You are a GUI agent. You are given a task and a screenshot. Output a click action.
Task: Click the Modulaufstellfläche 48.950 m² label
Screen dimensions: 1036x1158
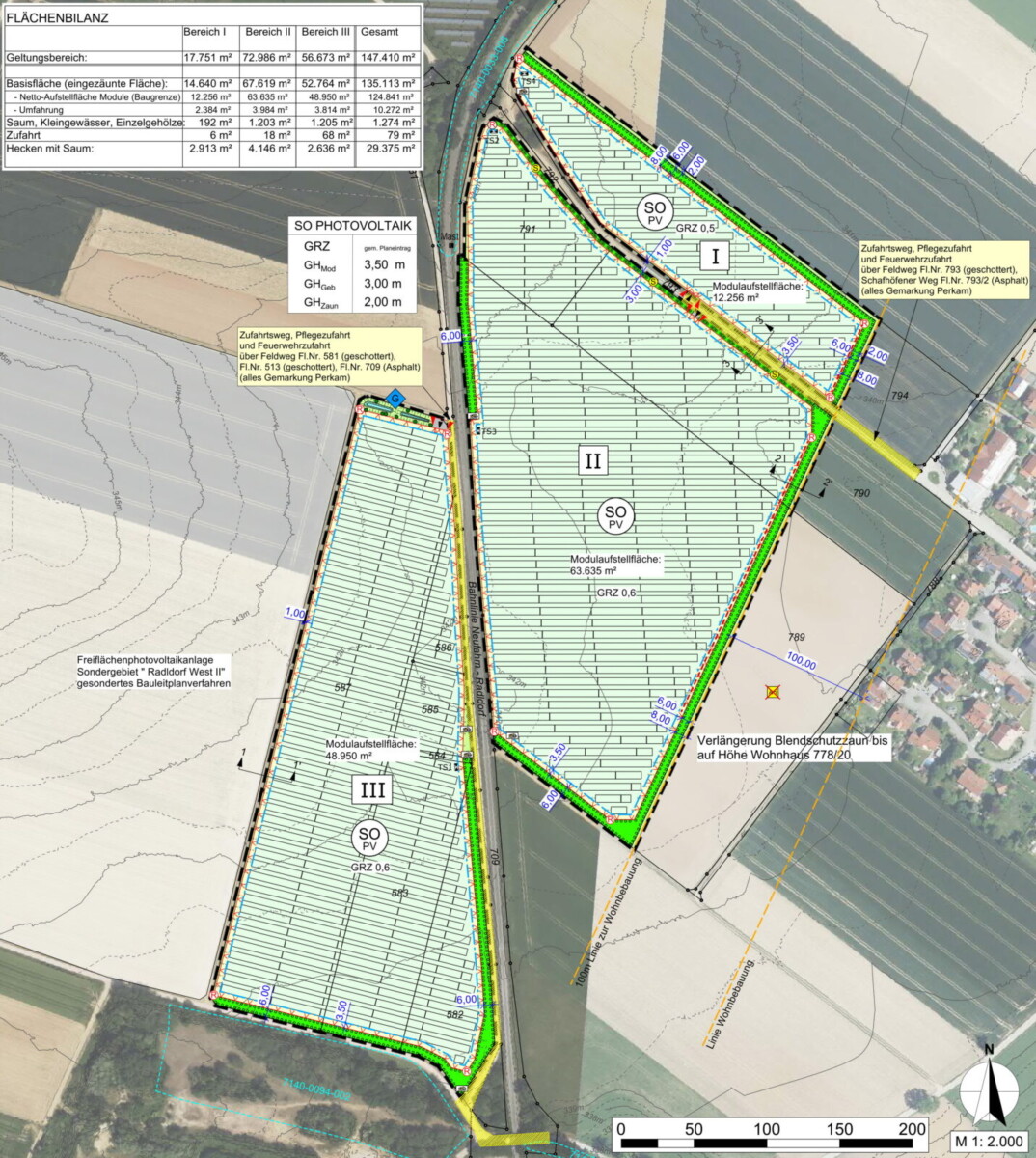(370, 751)
